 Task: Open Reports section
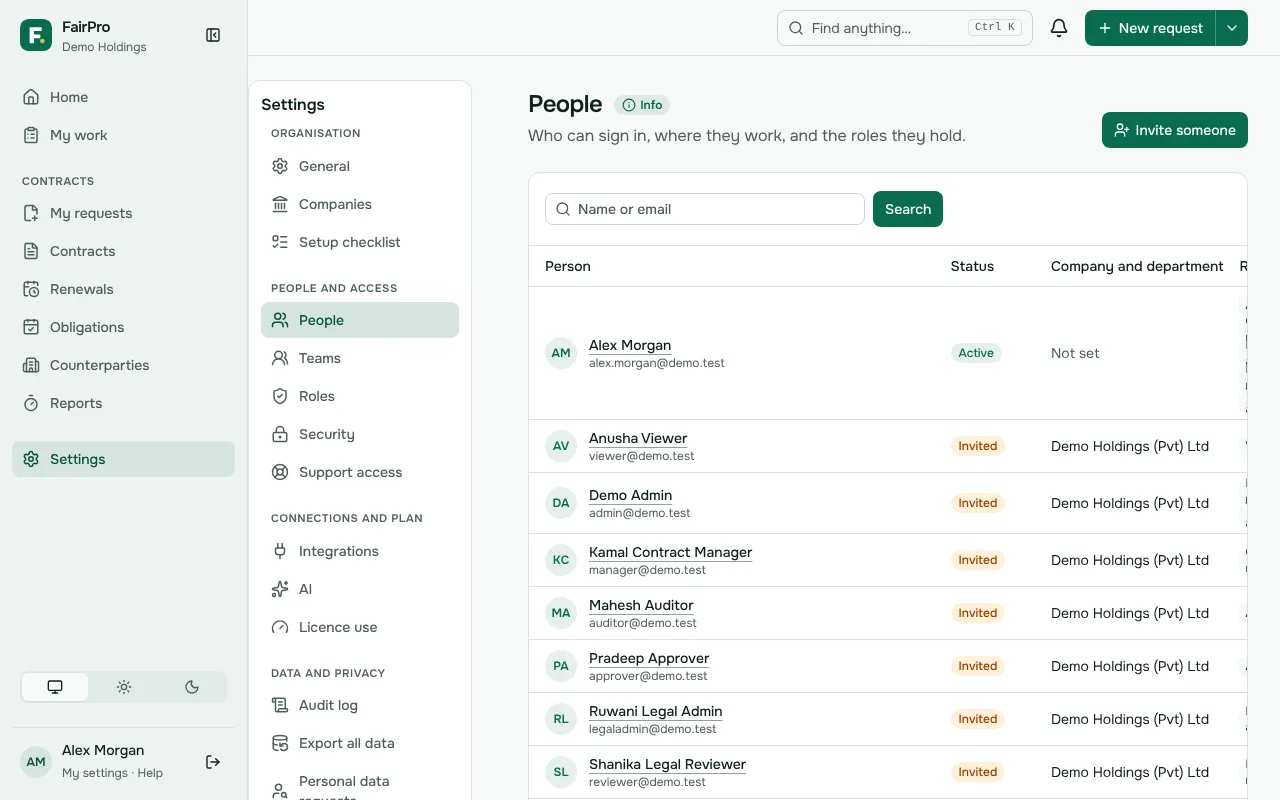124,403
